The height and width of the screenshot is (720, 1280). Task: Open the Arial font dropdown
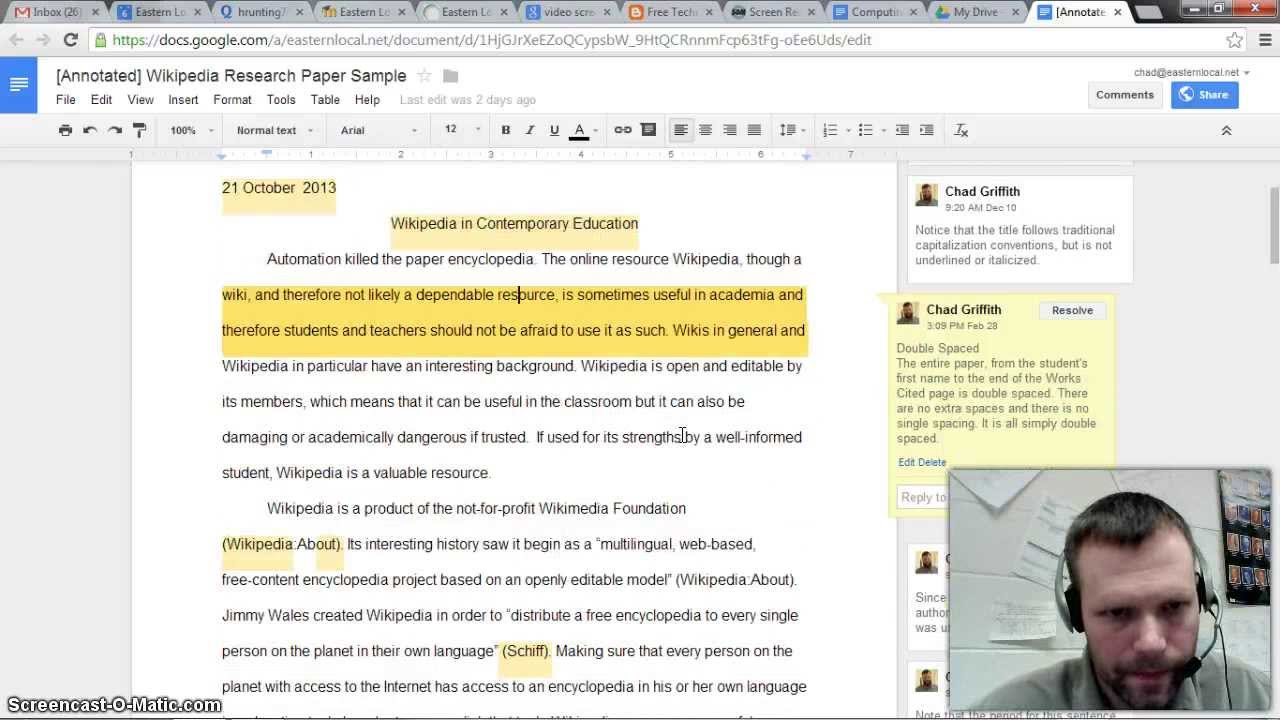coord(379,130)
